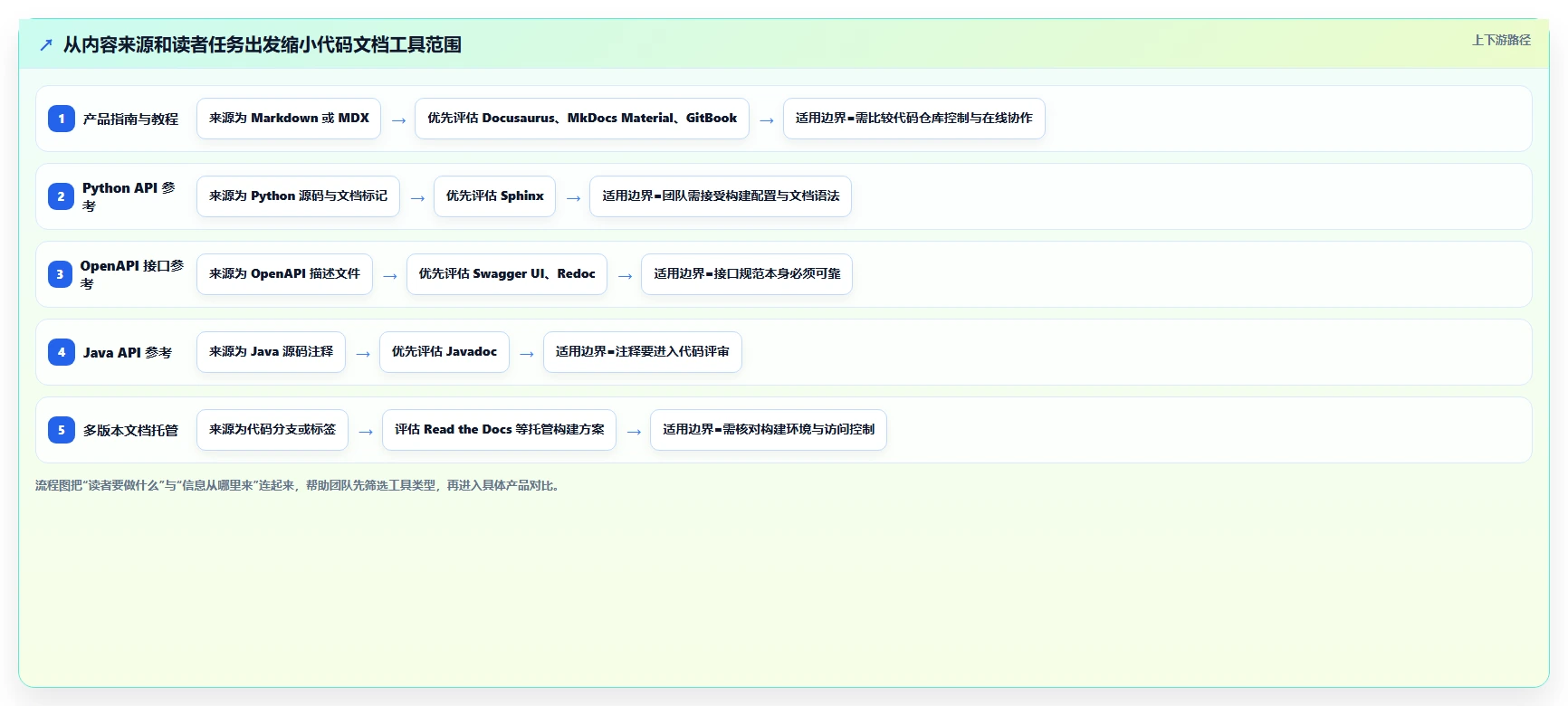Click the footer note starting 流程图把

(x=299, y=486)
